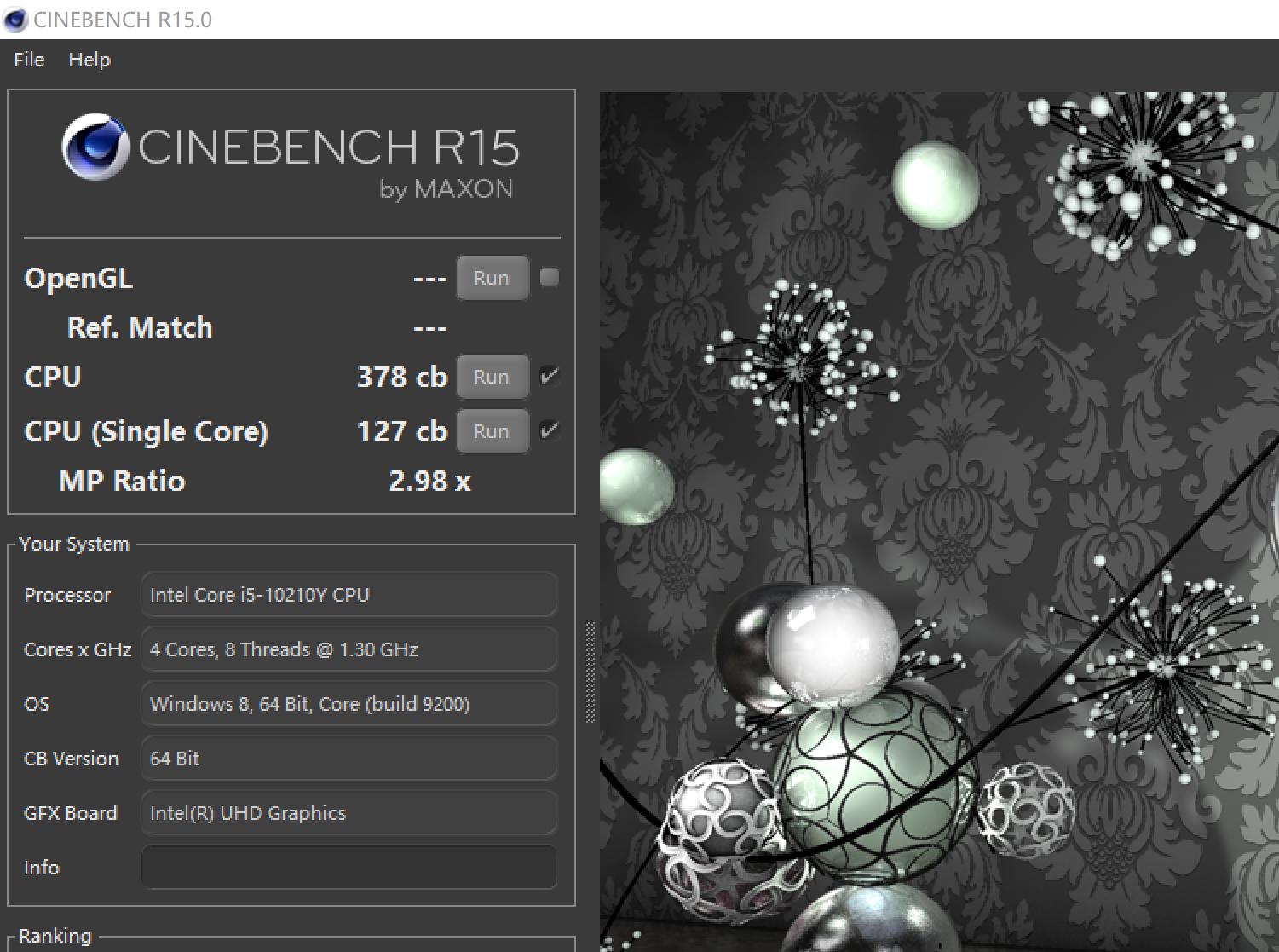Uncheck the CPU test checkbox
1279x952 pixels.
pyautogui.click(x=550, y=376)
